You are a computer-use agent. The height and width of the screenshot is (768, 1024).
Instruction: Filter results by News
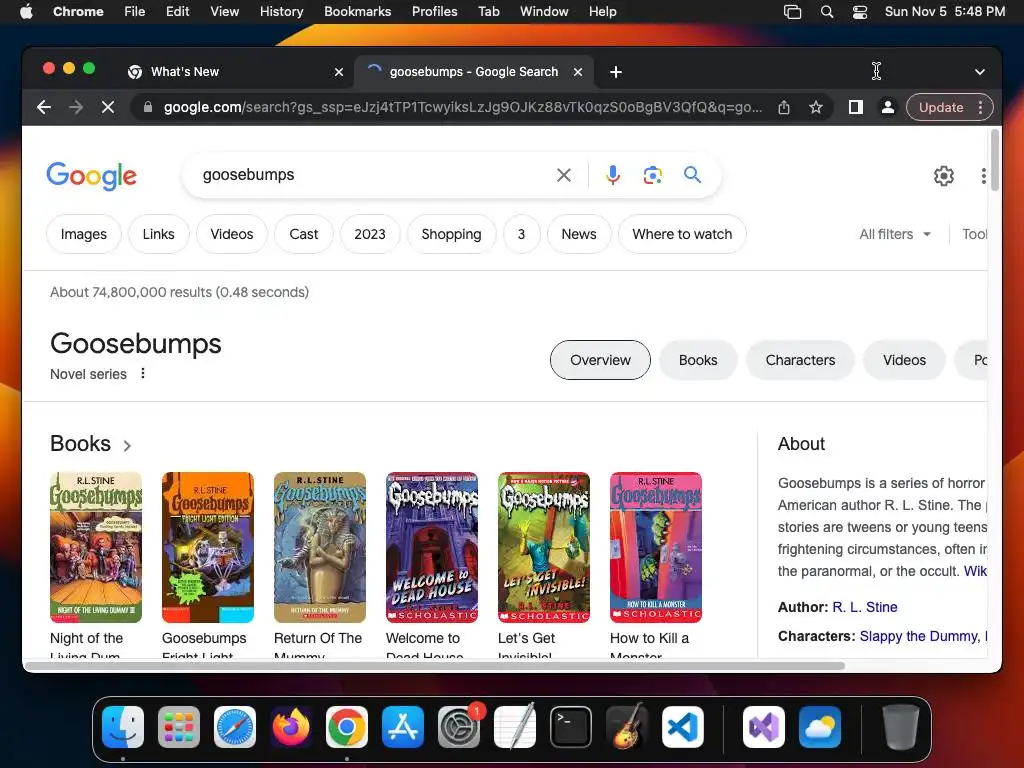579,234
